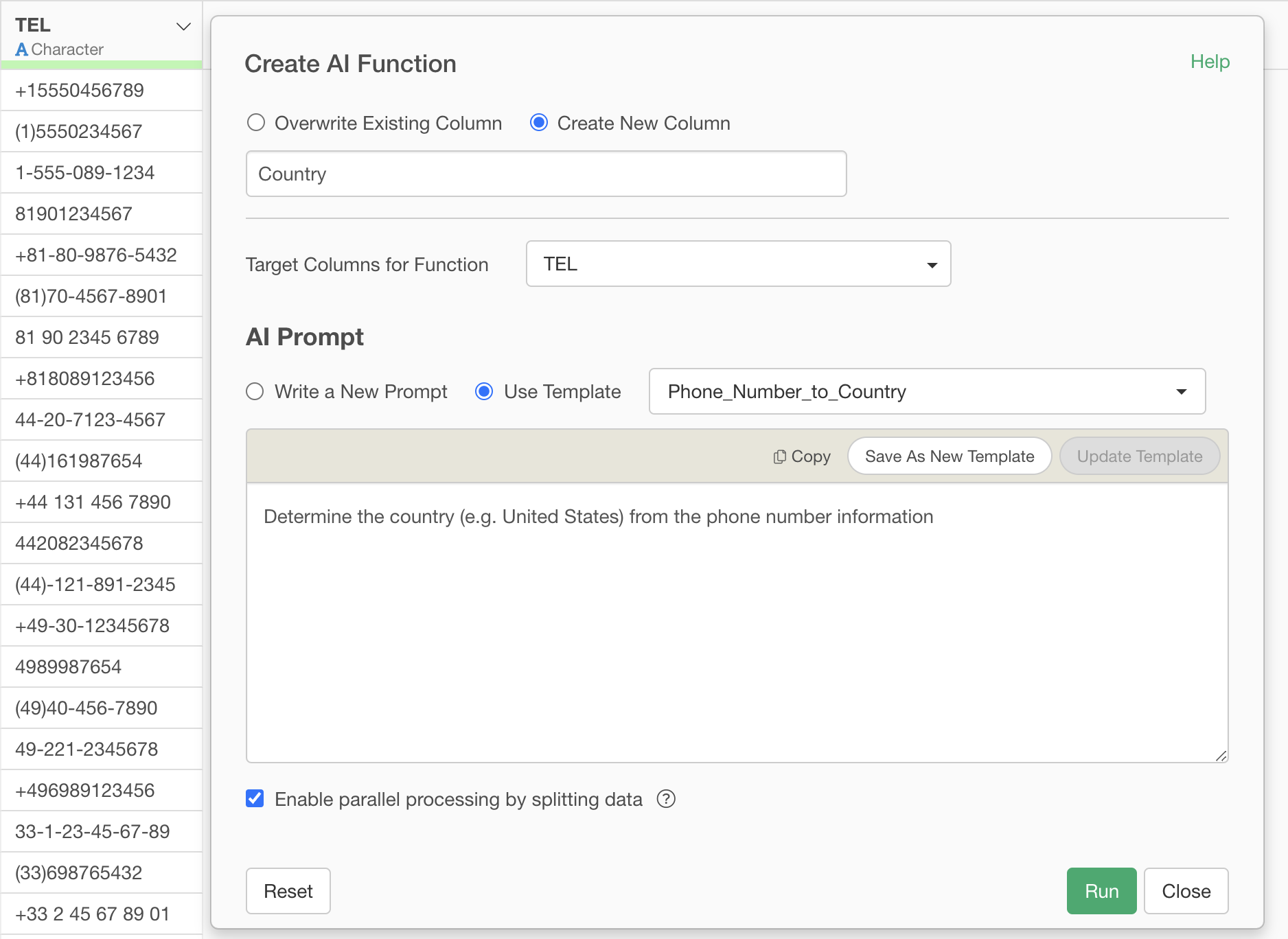This screenshot has width=1288, height=939.
Task: Open the Help link
Action: pyautogui.click(x=1210, y=62)
